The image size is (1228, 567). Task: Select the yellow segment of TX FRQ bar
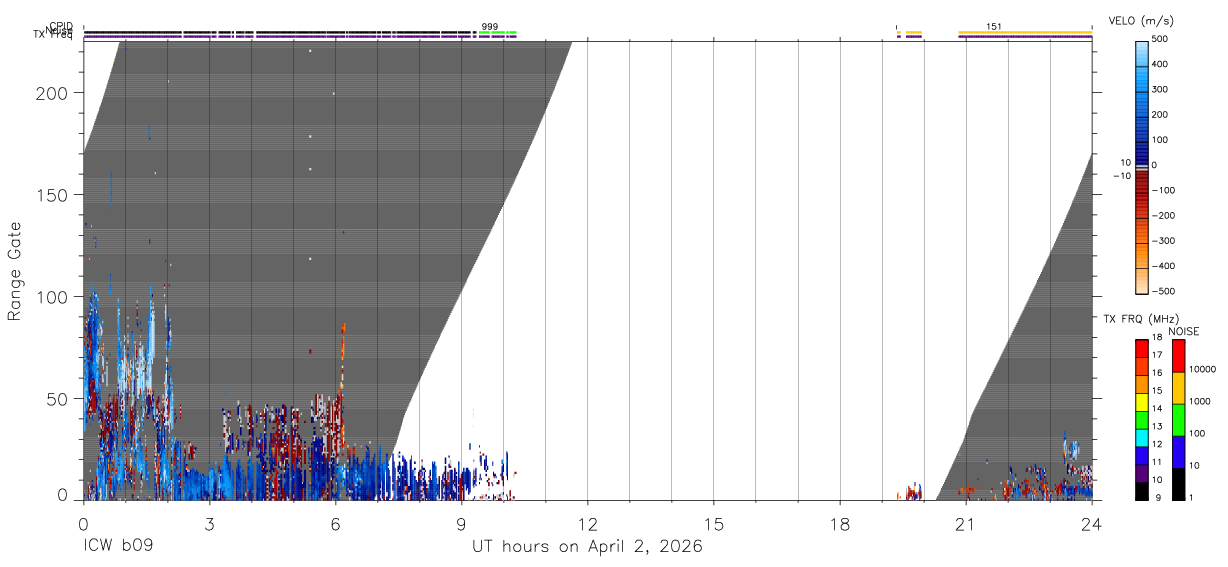point(1141,403)
